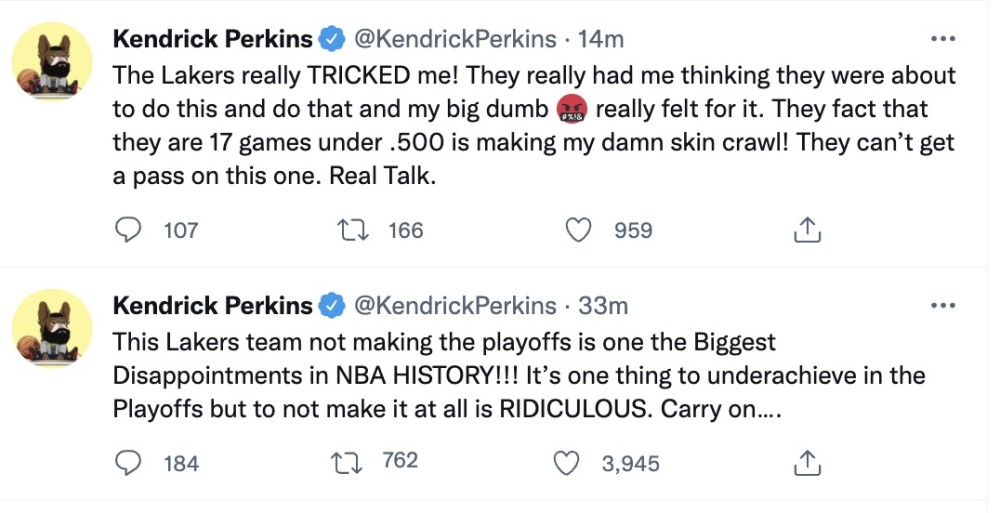
Task: Open the tweet about NBA HISTORY disappointments
Action: click(x=500, y=376)
